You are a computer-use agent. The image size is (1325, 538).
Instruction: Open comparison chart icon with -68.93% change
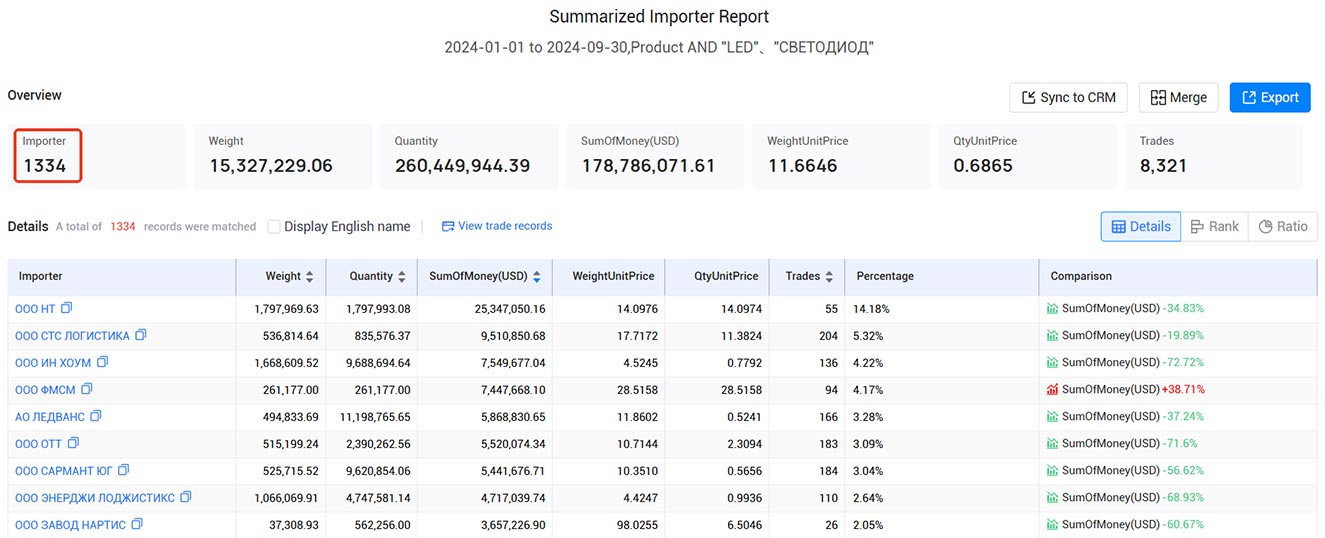point(1053,498)
